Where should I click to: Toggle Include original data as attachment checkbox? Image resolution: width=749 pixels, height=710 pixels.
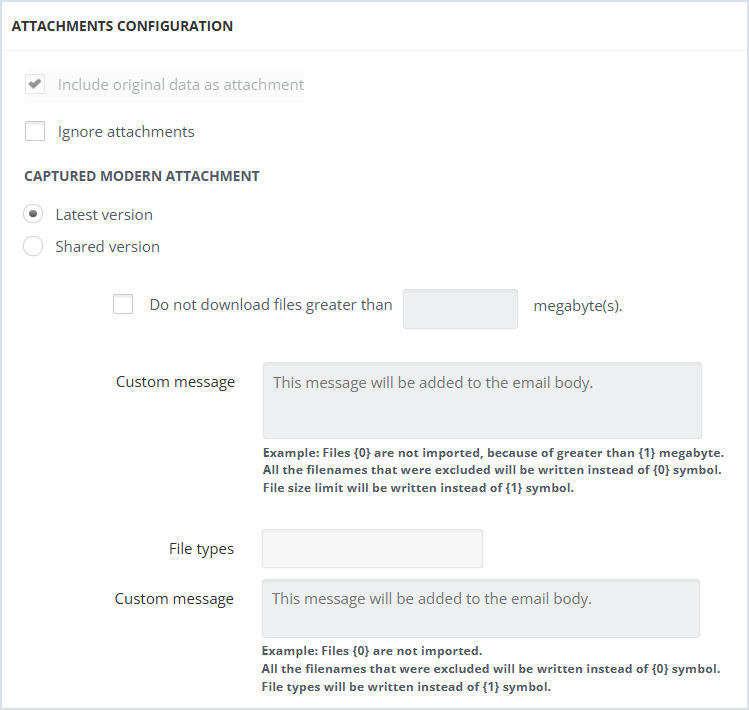pyautogui.click(x=35, y=84)
